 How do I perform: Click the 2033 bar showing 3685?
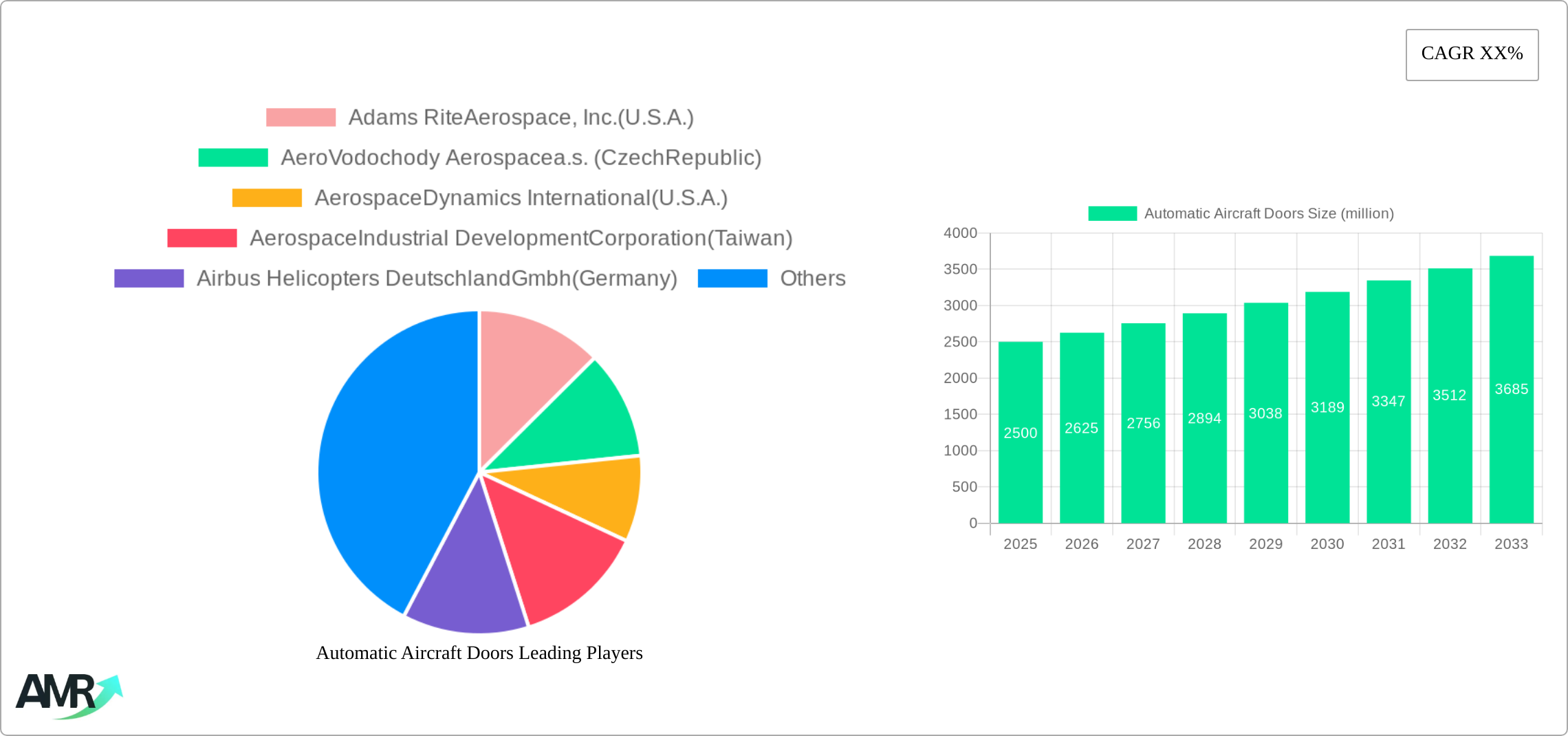point(1512,389)
